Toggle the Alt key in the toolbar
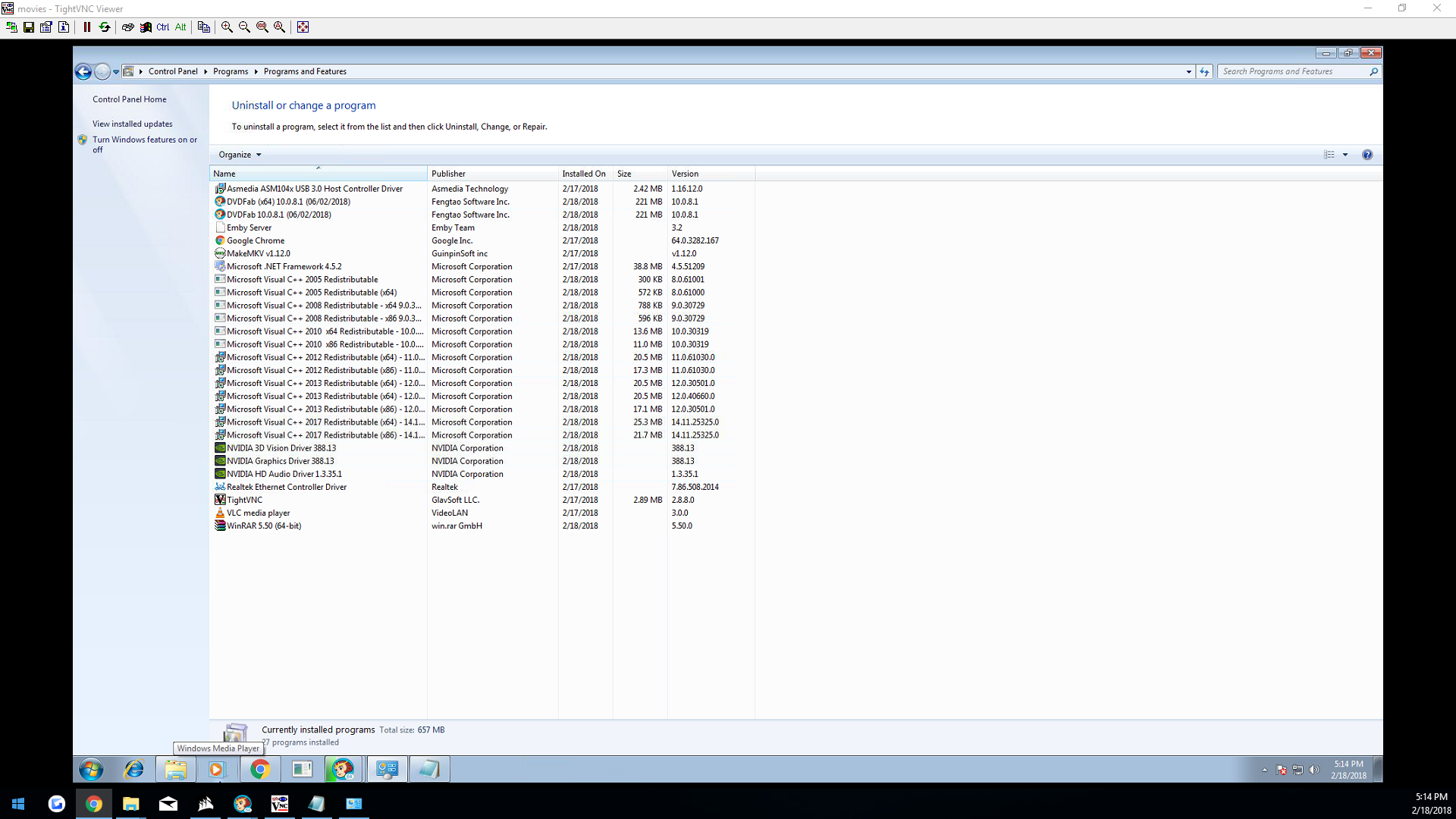Screen dimensions: 1456x819 (x=180, y=27)
